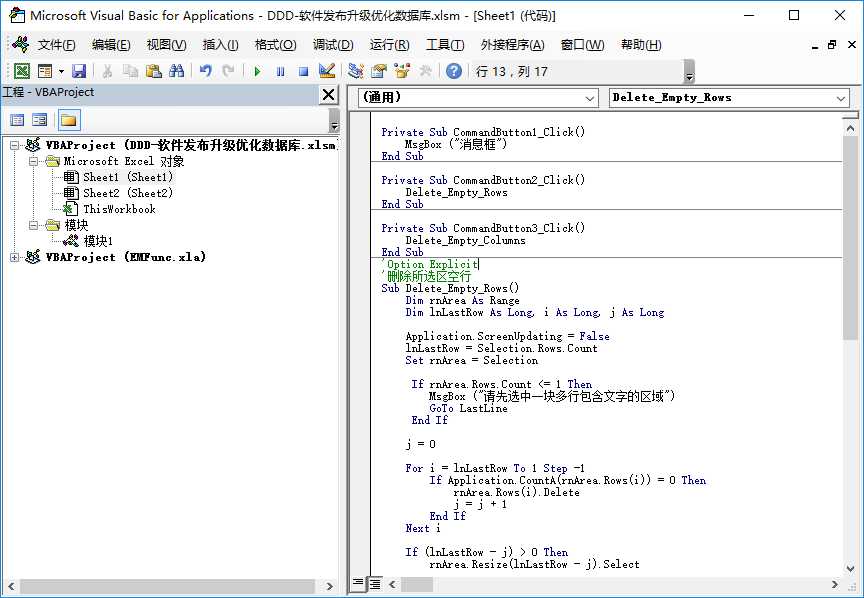864x598 pixels.
Task: Open Find with the binoculars icon
Action: (176, 71)
